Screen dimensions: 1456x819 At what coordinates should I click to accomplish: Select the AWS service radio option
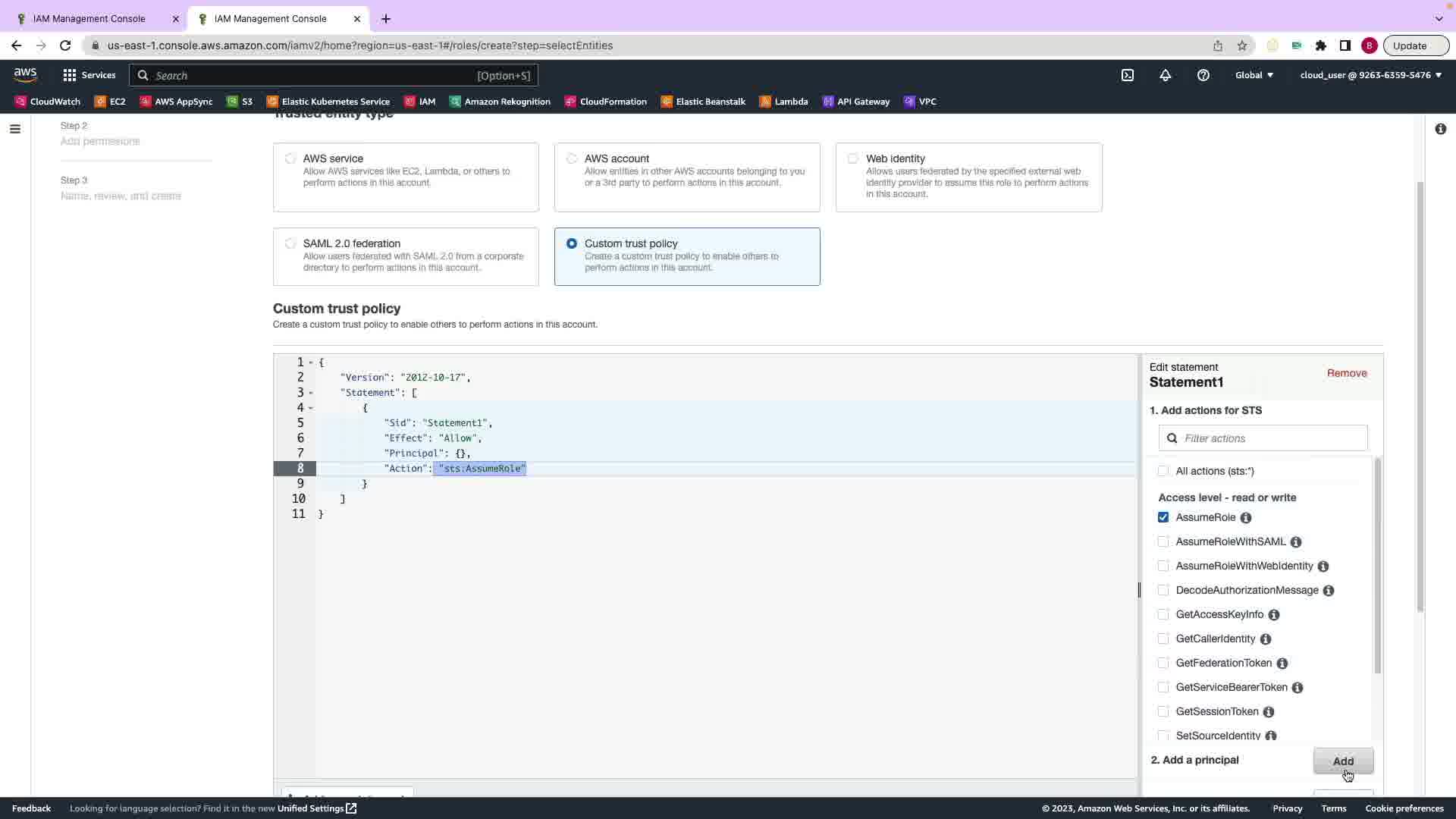click(x=290, y=158)
